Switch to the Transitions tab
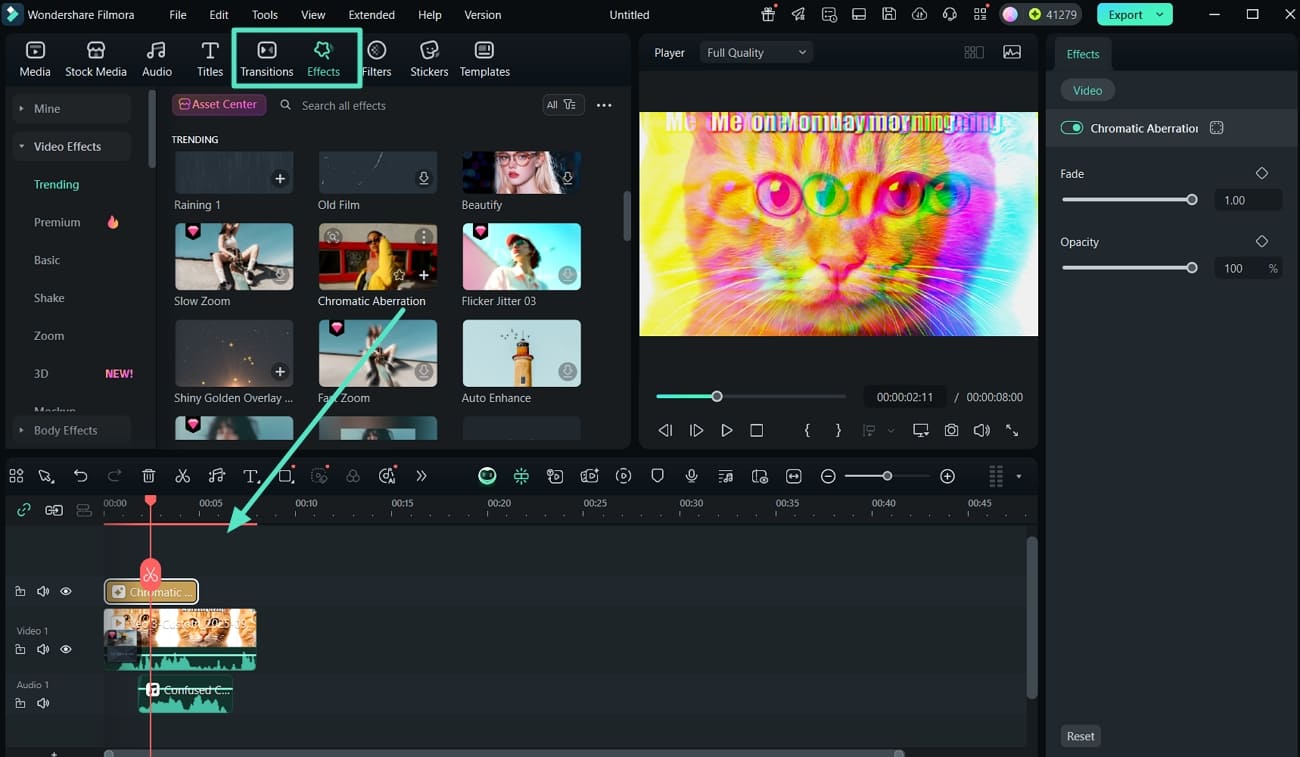The height and width of the screenshot is (757, 1300). [x=267, y=59]
